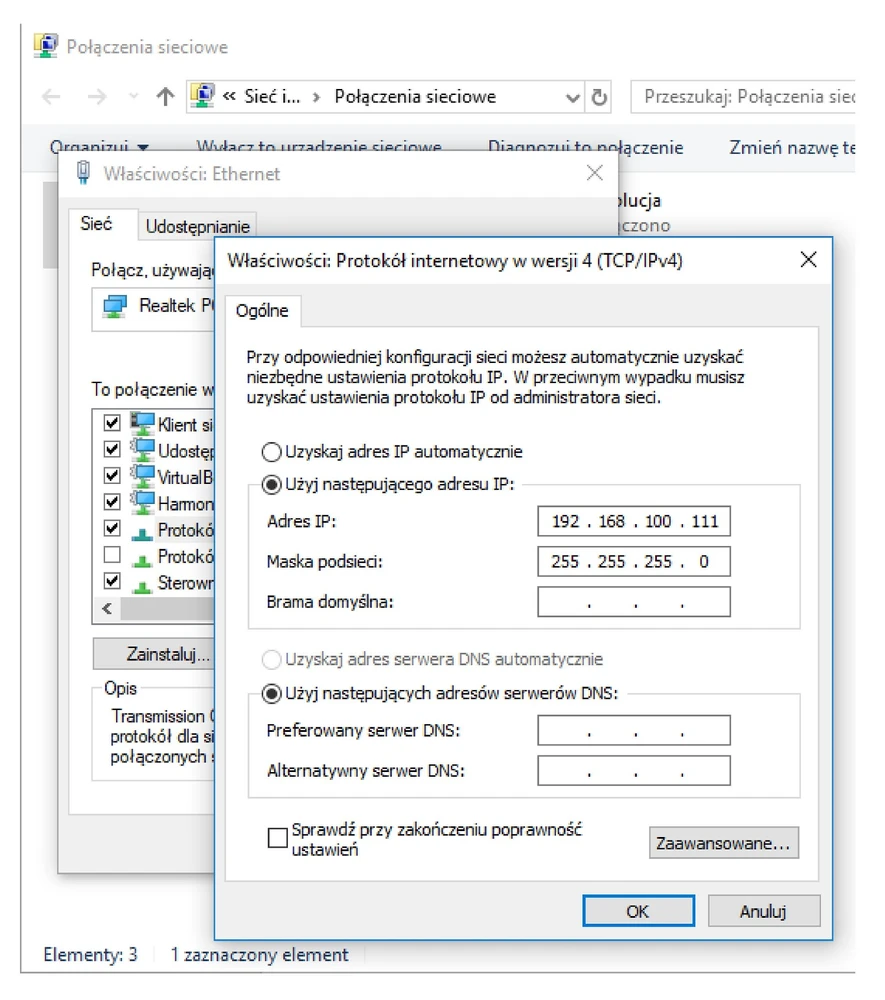
Task: Click the Zaawansowane... button
Action: click(724, 843)
